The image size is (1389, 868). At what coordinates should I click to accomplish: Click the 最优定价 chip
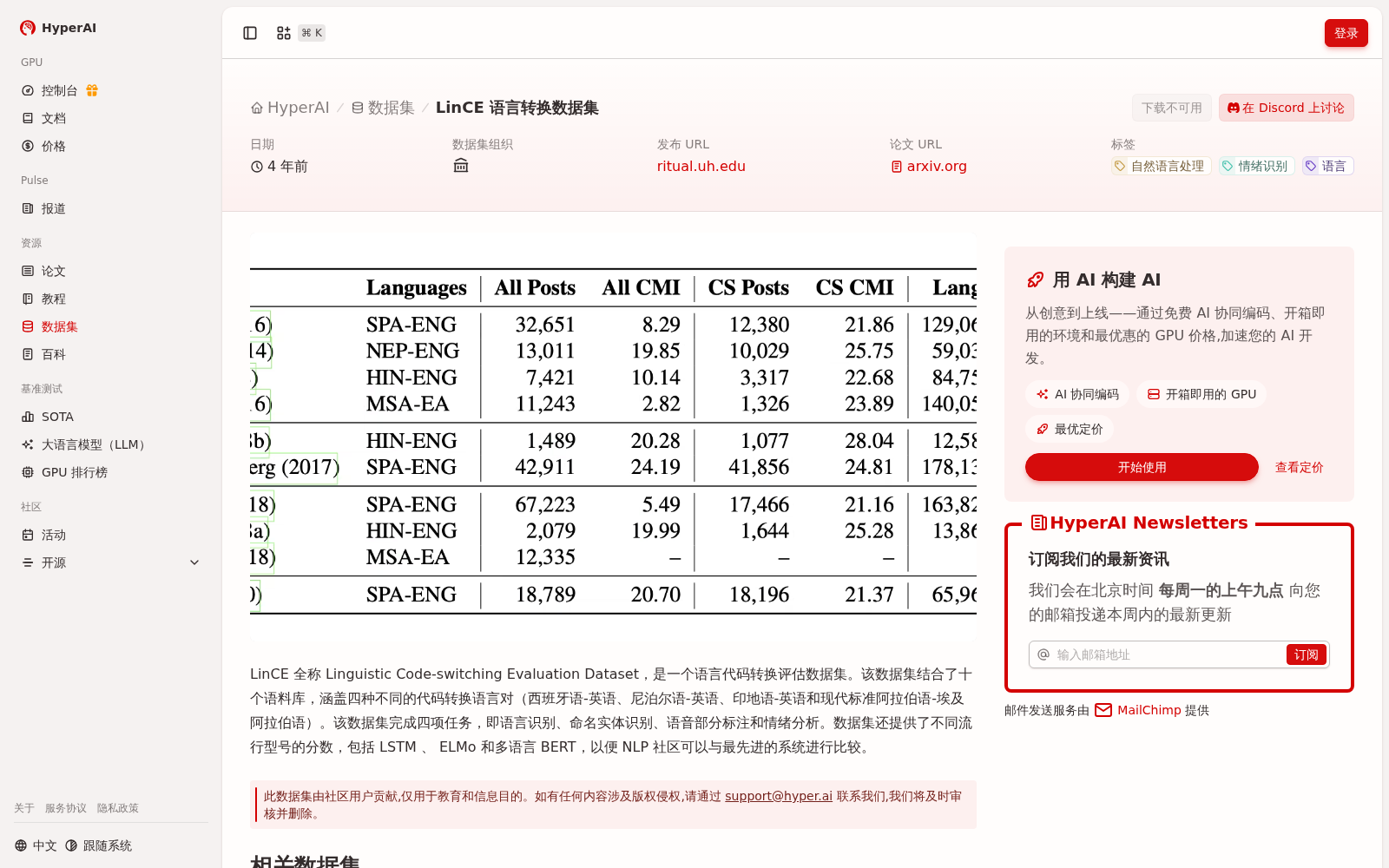coord(1070,429)
